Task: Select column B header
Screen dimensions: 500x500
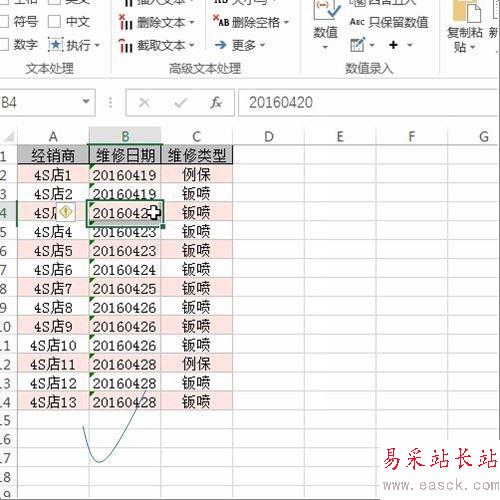Action: 125,136
